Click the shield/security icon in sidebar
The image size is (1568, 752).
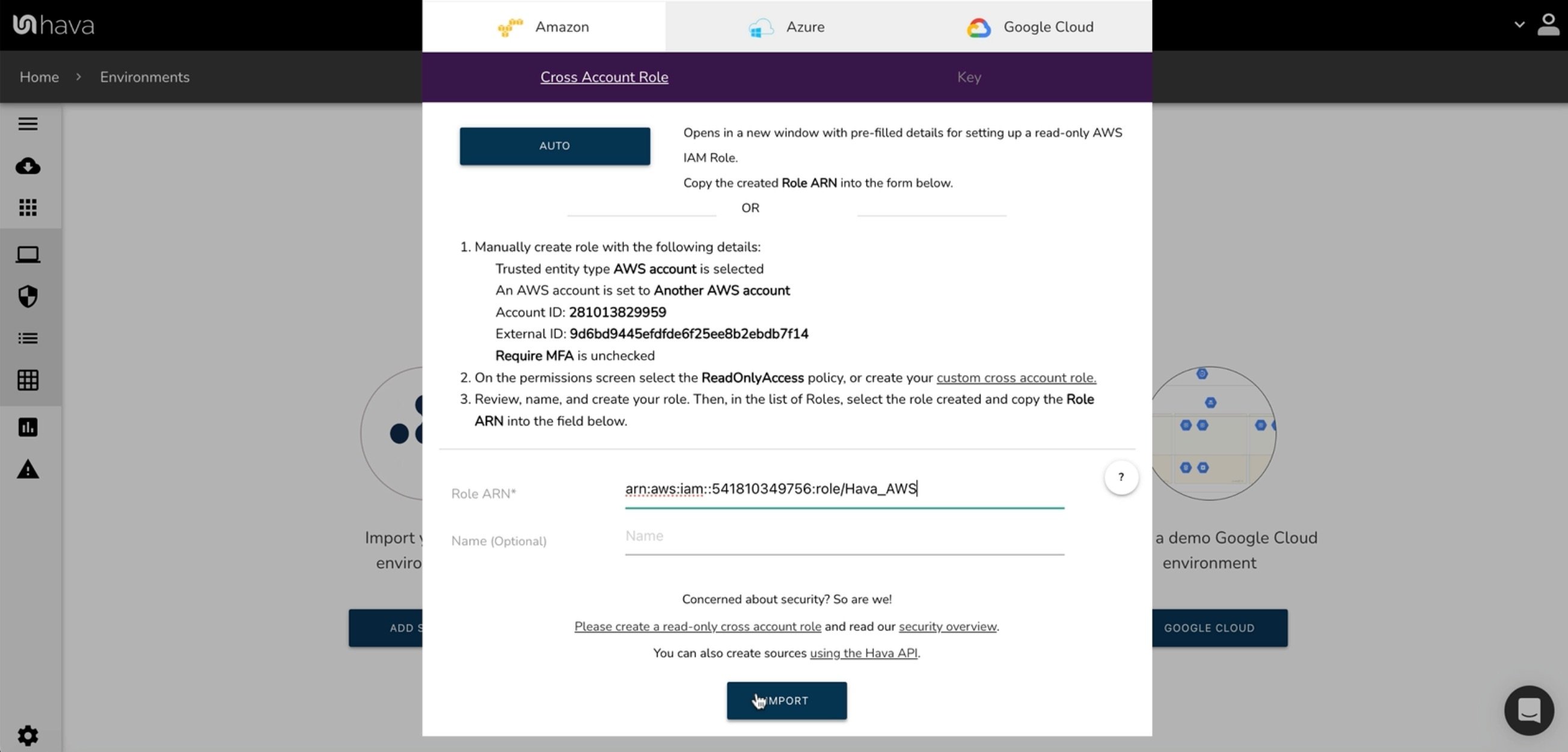point(27,297)
